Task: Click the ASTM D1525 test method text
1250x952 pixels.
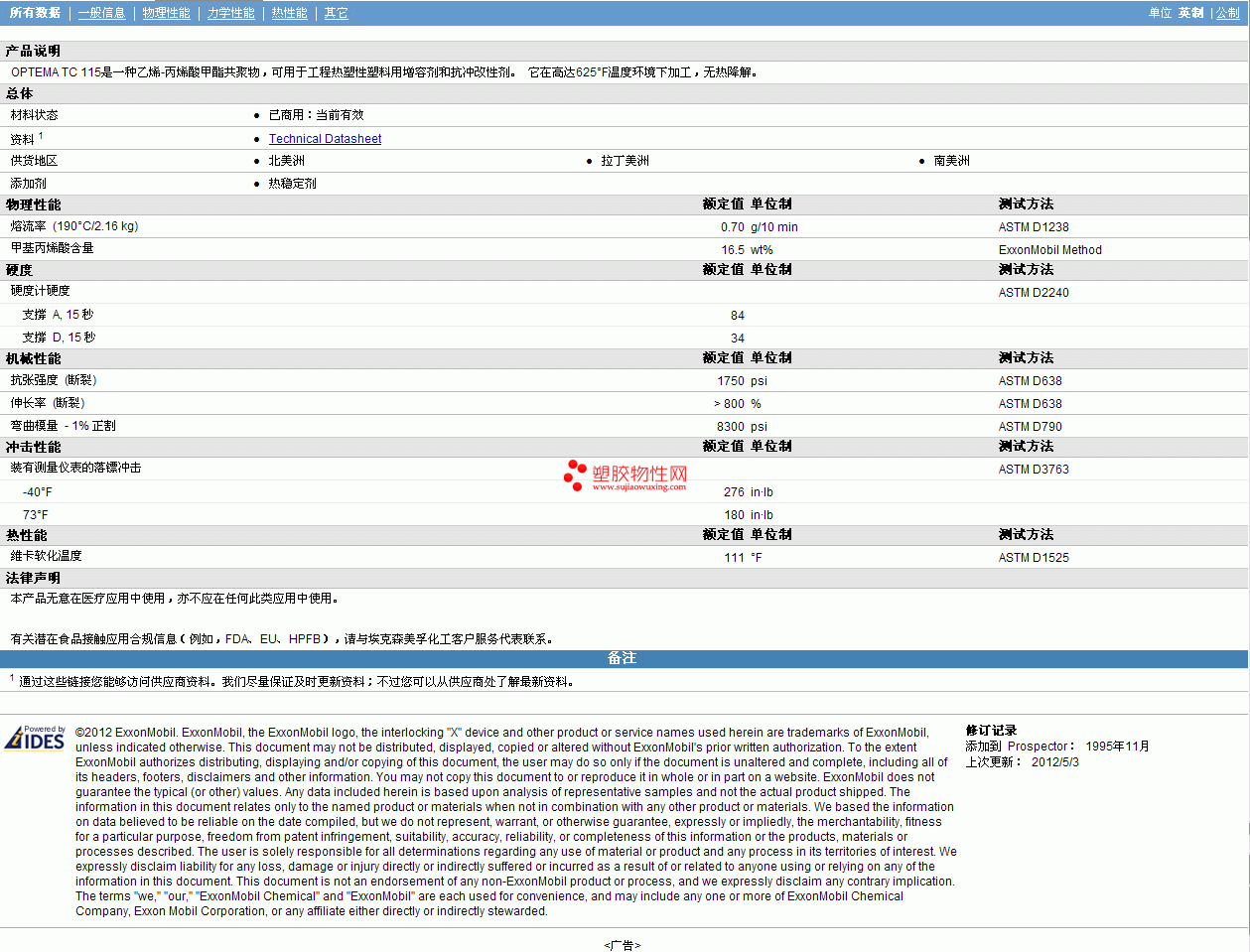Action: pyautogui.click(x=1034, y=558)
